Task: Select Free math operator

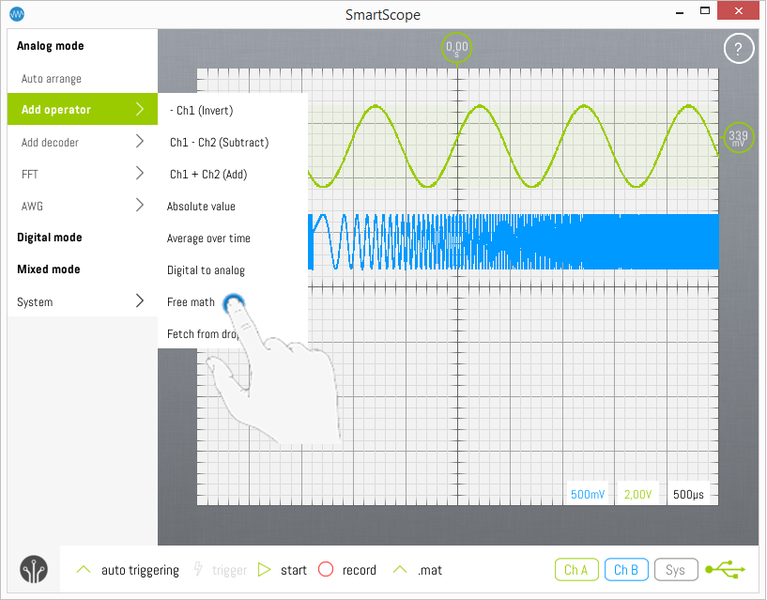Action: click(191, 302)
